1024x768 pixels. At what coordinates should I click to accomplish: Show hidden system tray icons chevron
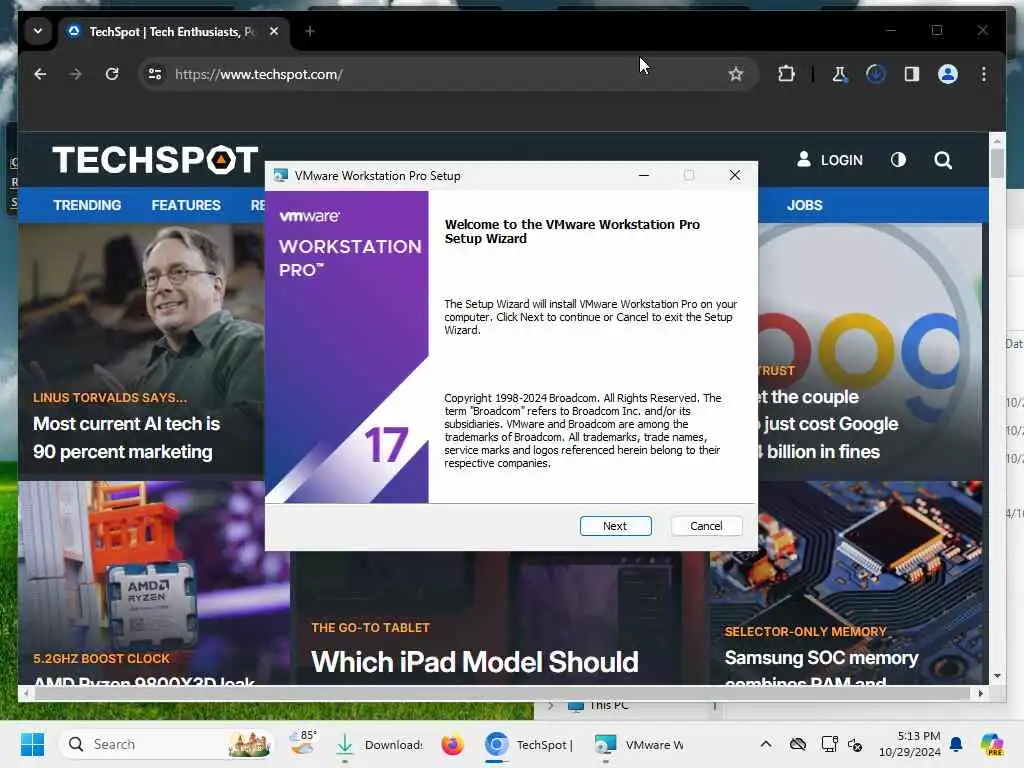[766, 744]
